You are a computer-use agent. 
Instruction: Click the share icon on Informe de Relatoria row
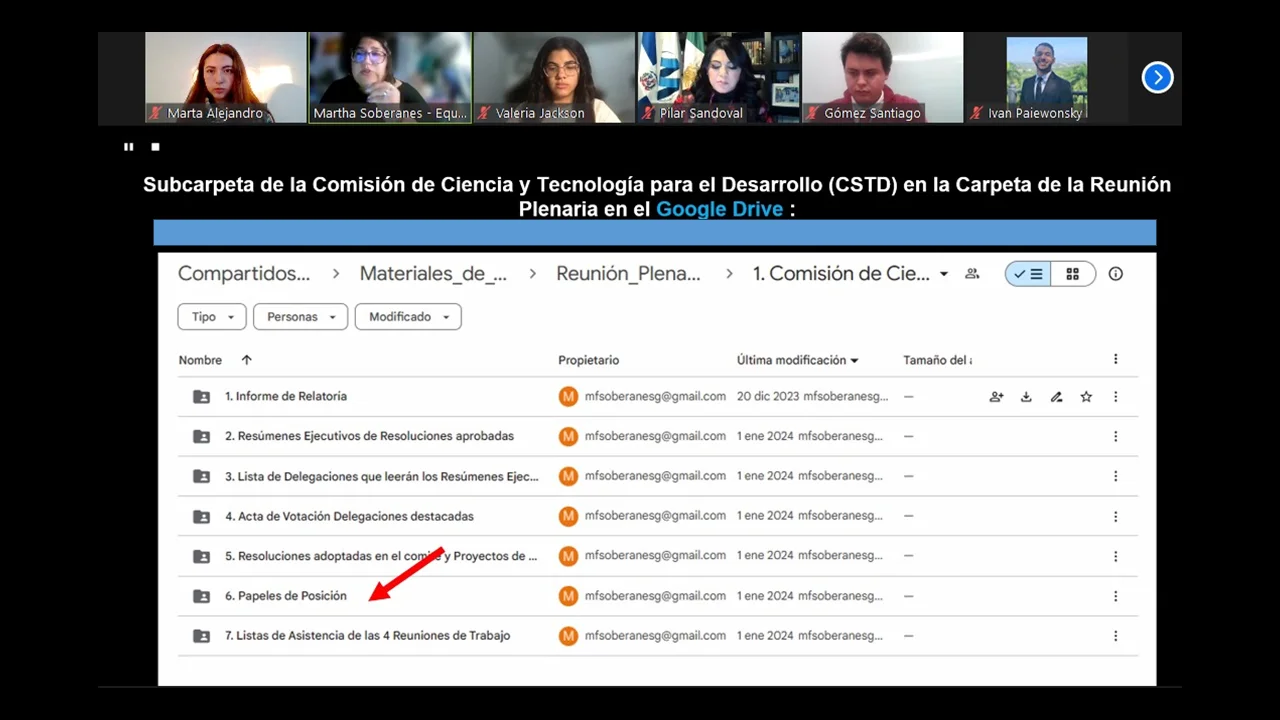[996, 397]
